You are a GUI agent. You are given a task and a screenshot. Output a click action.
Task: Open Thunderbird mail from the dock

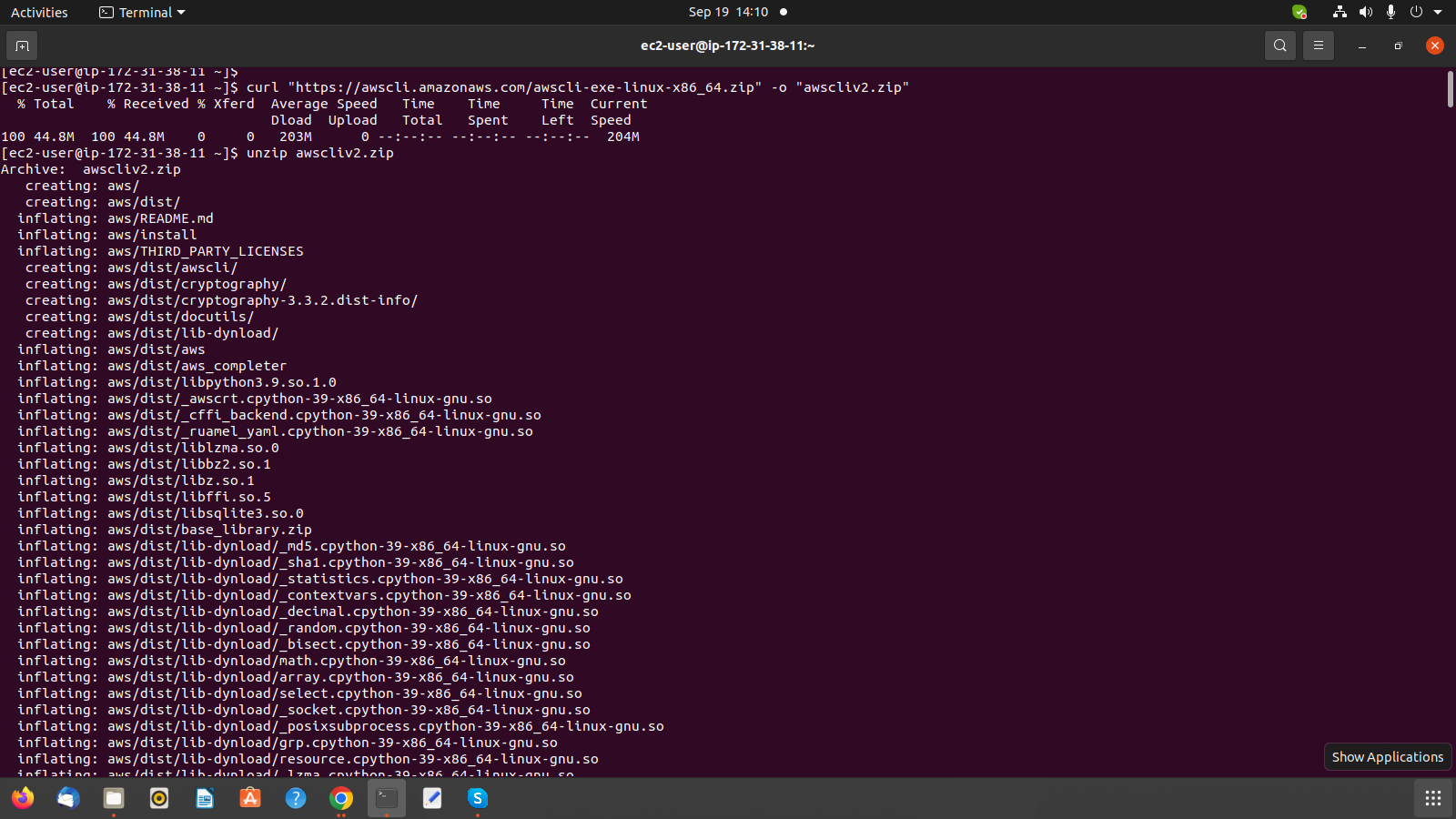67,798
